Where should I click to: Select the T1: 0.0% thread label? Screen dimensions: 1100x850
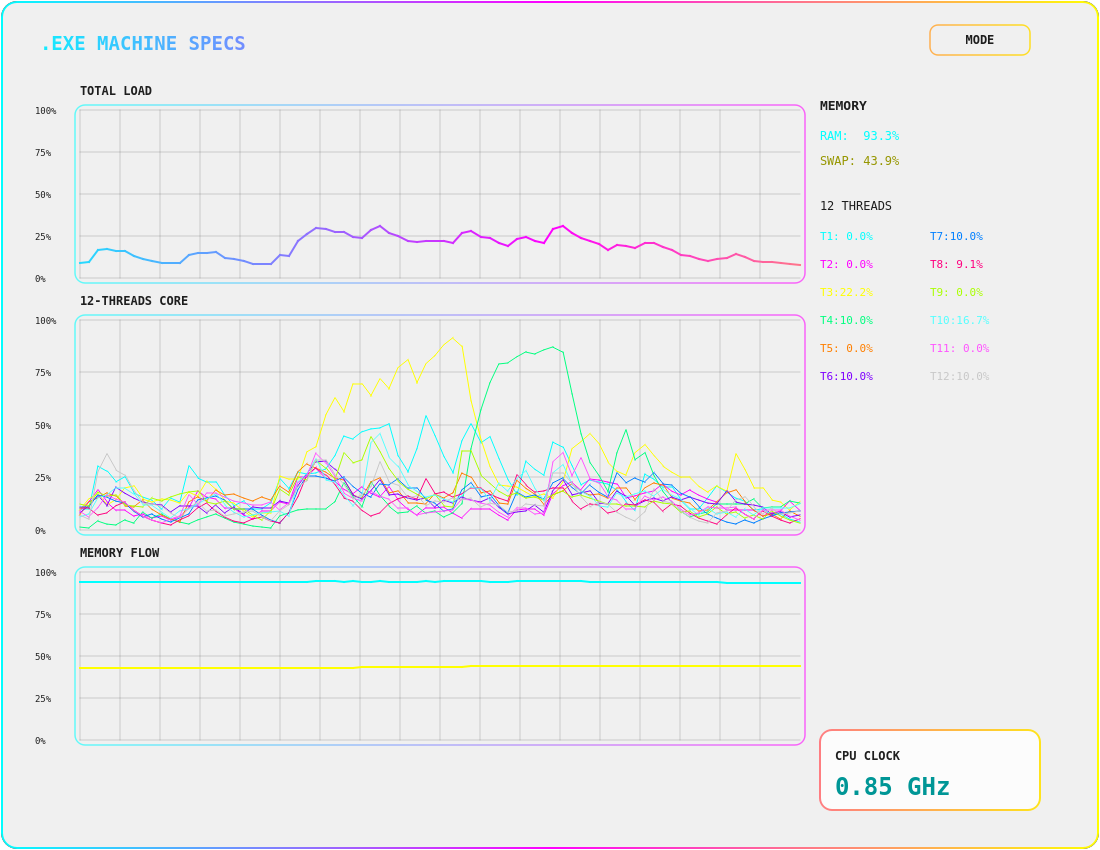coord(846,236)
